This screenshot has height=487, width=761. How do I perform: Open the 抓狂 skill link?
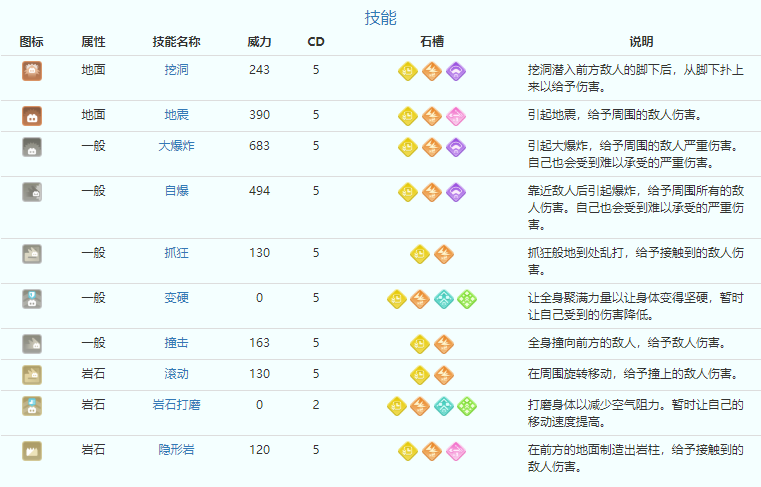tap(176, 253)
